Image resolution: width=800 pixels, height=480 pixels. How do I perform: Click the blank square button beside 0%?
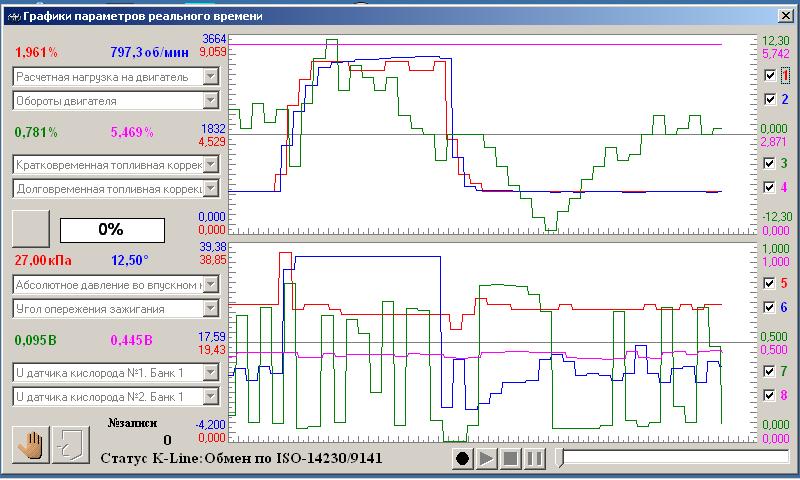click(x=30, y=228)
